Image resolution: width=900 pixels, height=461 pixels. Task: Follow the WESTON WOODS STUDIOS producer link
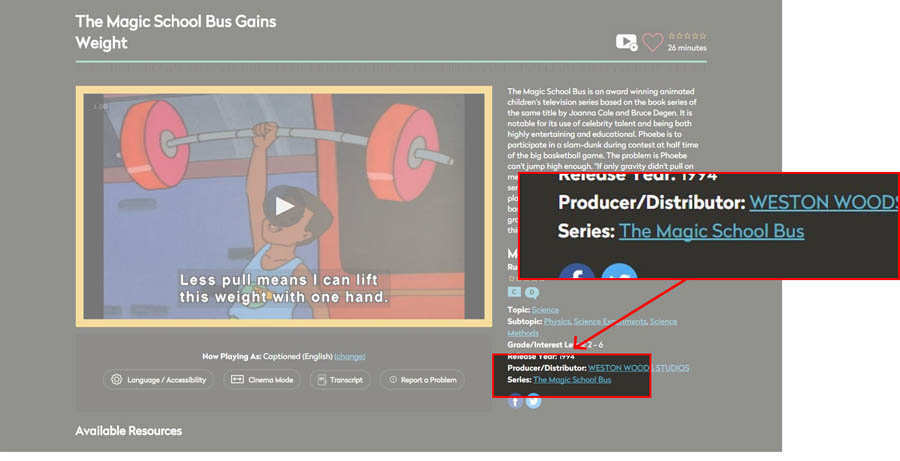638,368
